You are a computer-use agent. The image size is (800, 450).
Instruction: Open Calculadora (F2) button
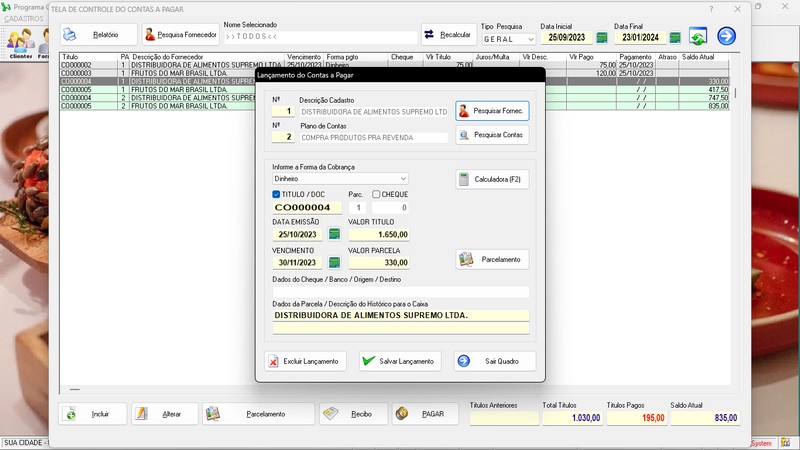[492, 180]
